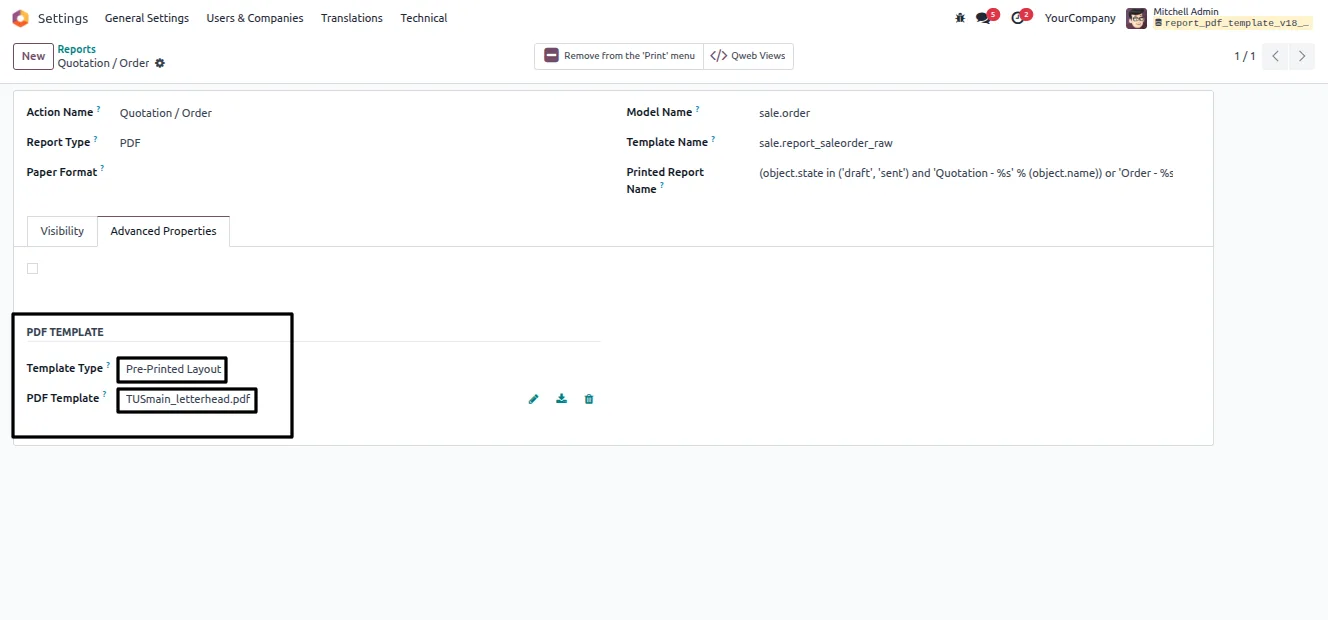The height and width of the screenshot is (620, 1328).
Task: Download the TUSmain_letterhead.pdf file
Action: click(561, 399)
